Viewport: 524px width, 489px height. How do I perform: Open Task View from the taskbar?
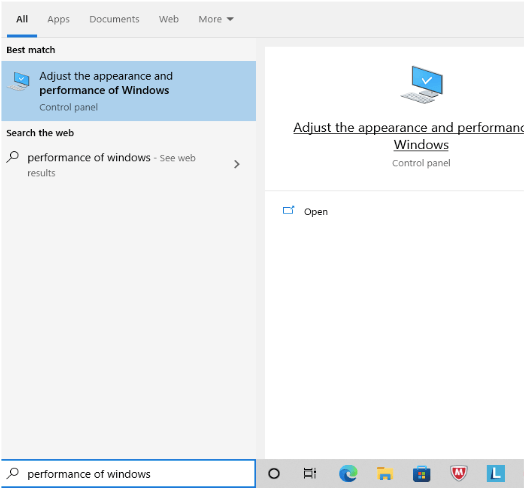[310, 473]
